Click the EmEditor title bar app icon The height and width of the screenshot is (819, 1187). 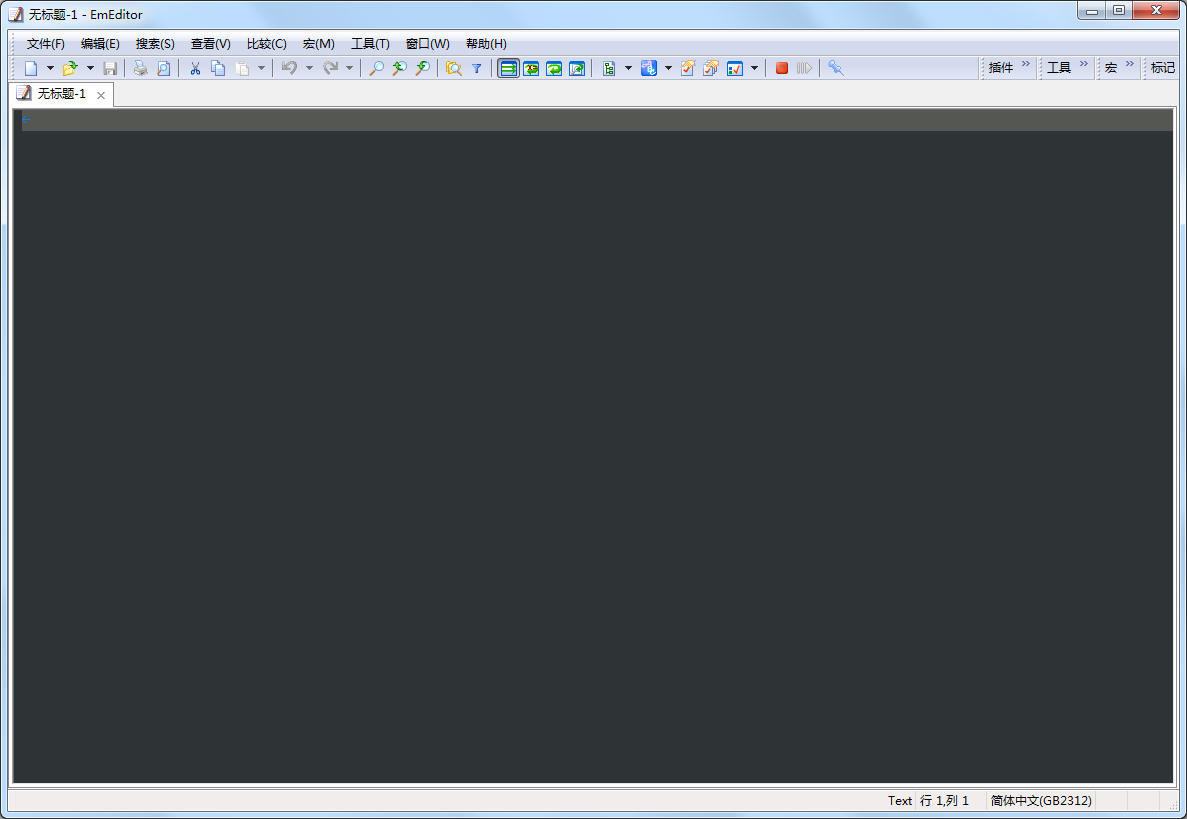click(x=16, y=14)
